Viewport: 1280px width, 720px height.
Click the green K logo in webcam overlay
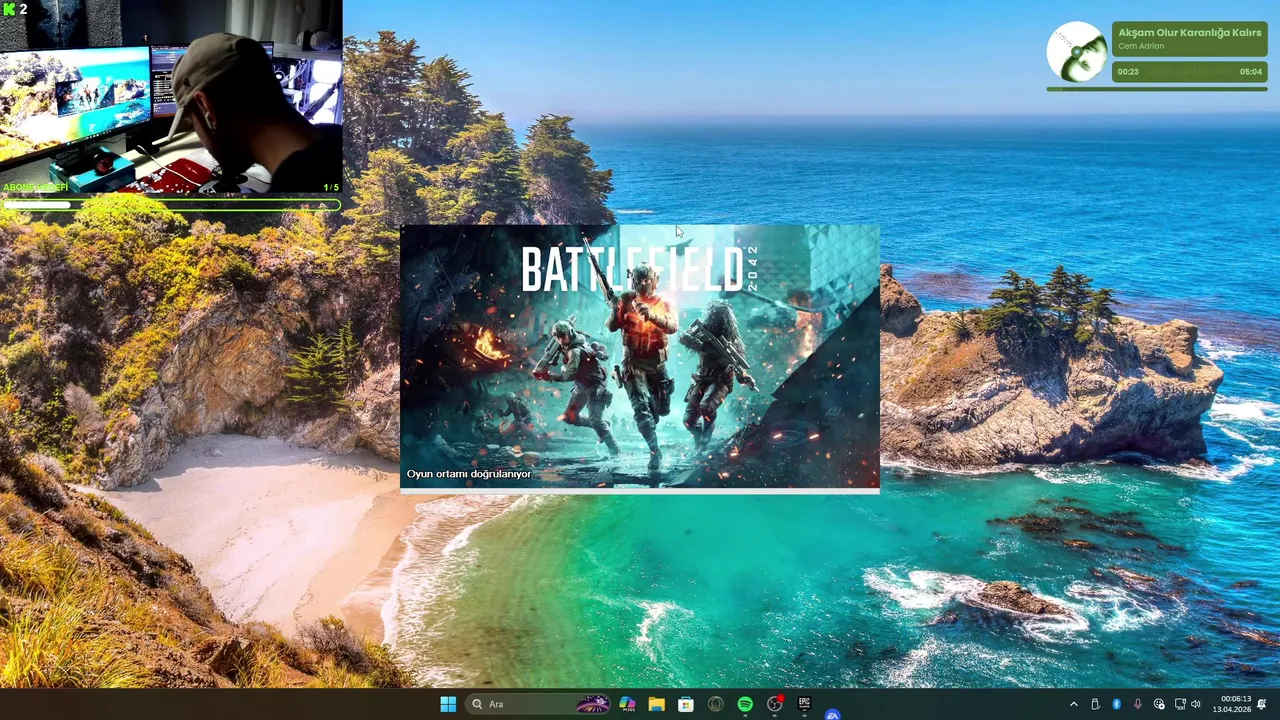(9, 9)
